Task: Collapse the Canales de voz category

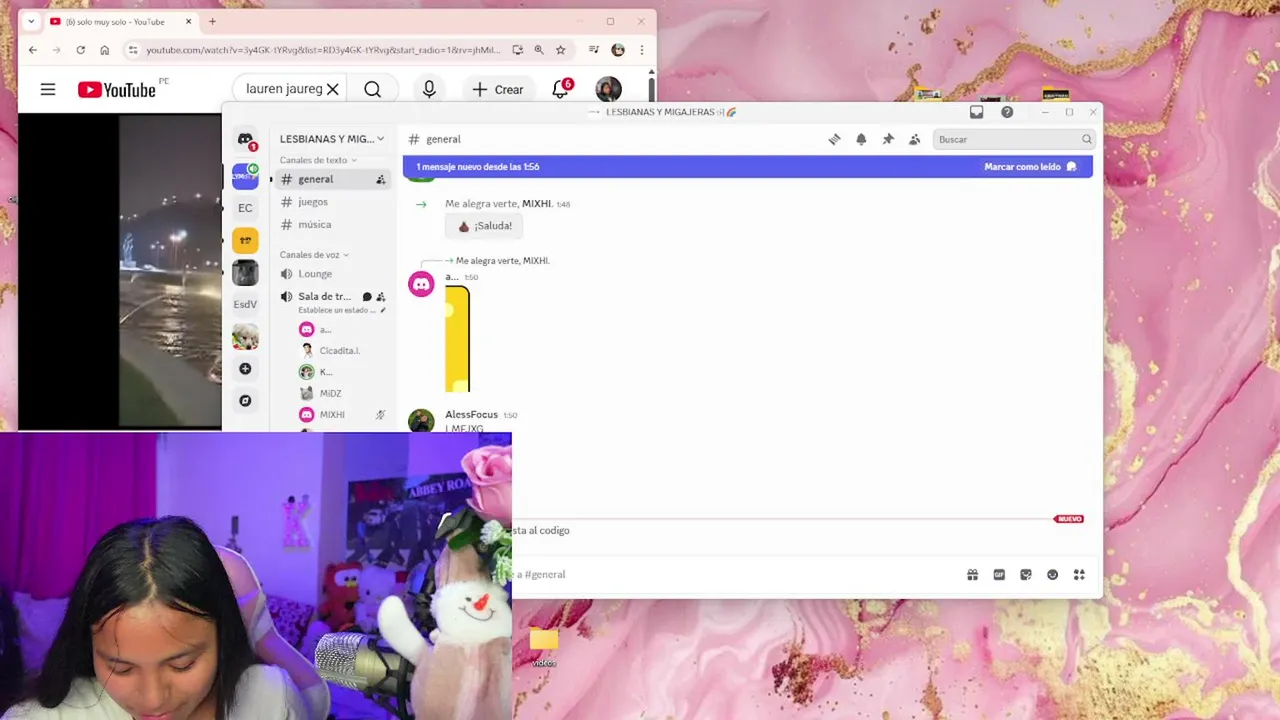Action: 314,255
